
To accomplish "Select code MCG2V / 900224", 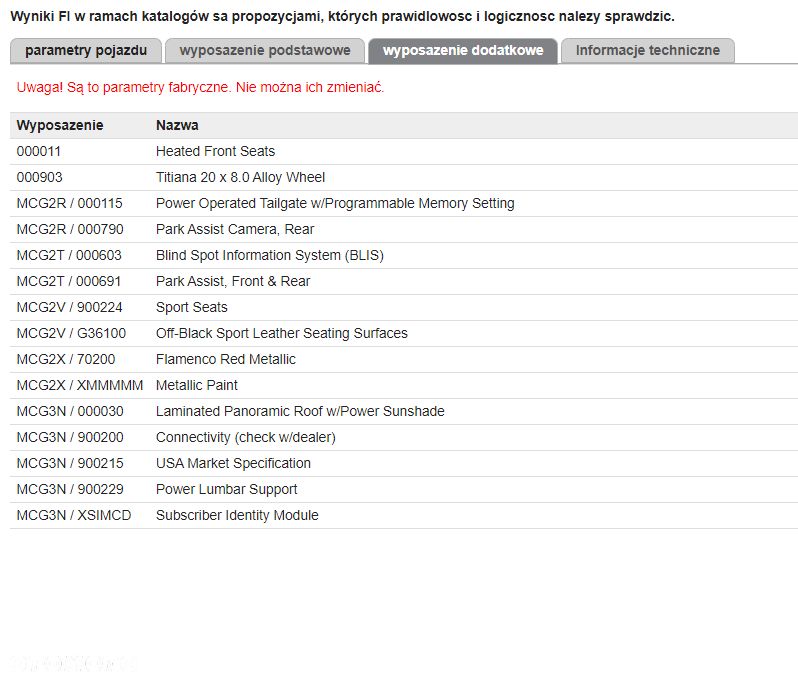I will [69, 307].
